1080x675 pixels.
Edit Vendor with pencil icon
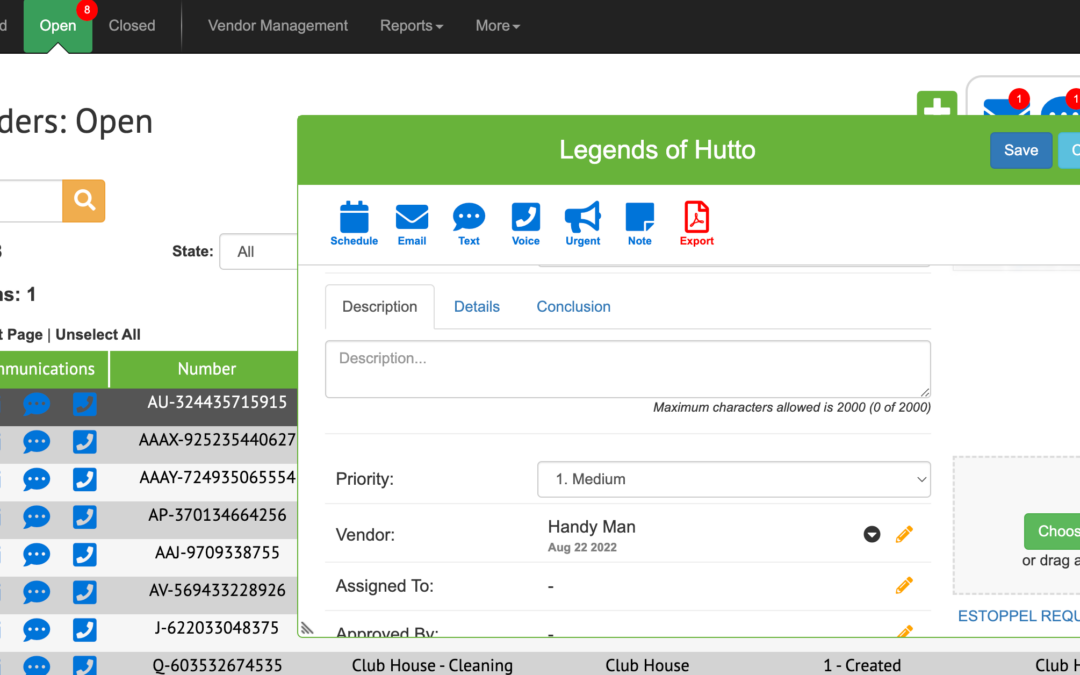pyautogui.click(x=904, y=535)
